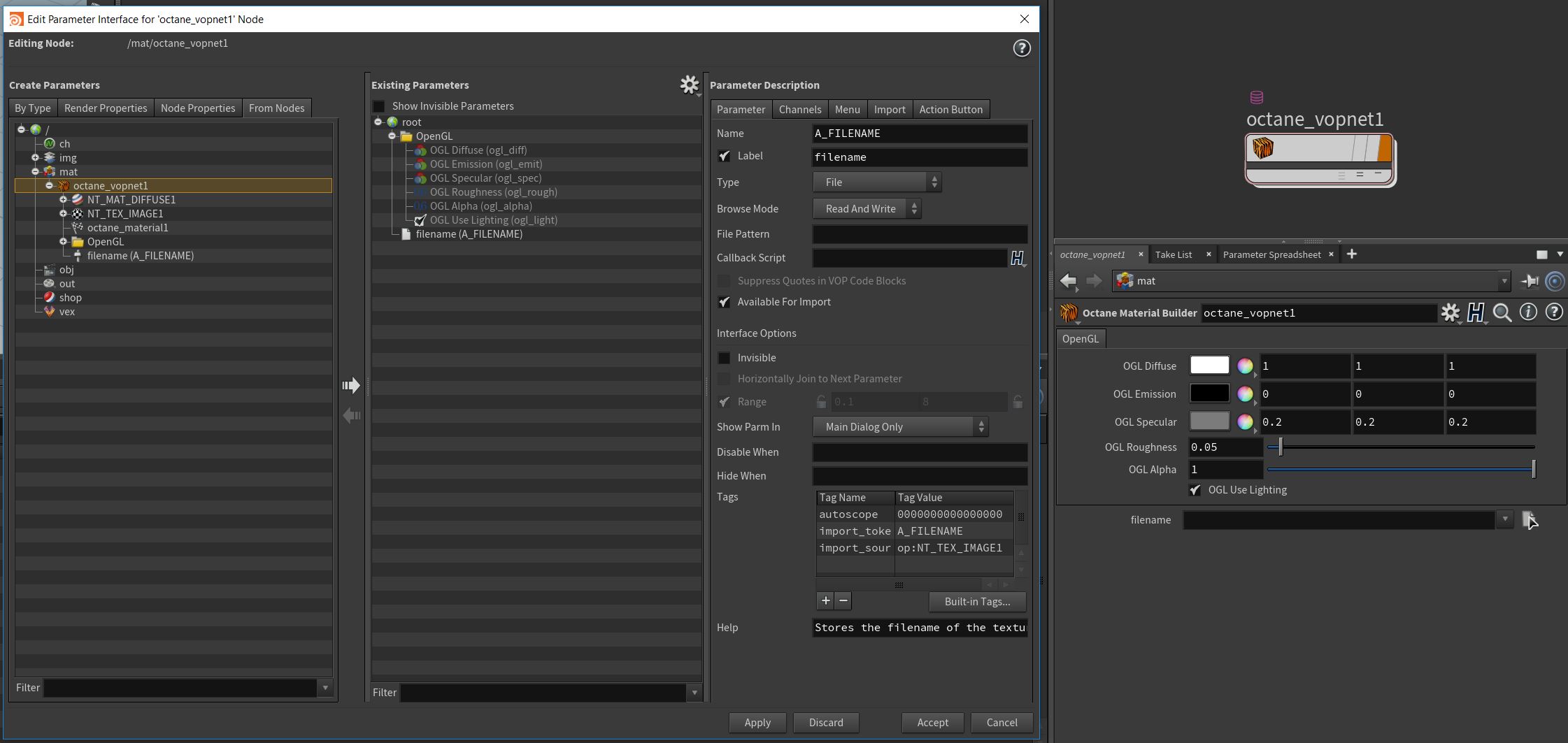Collapse the mat node in the tree
Screen dimensions: 1568x743
[35, 172]
